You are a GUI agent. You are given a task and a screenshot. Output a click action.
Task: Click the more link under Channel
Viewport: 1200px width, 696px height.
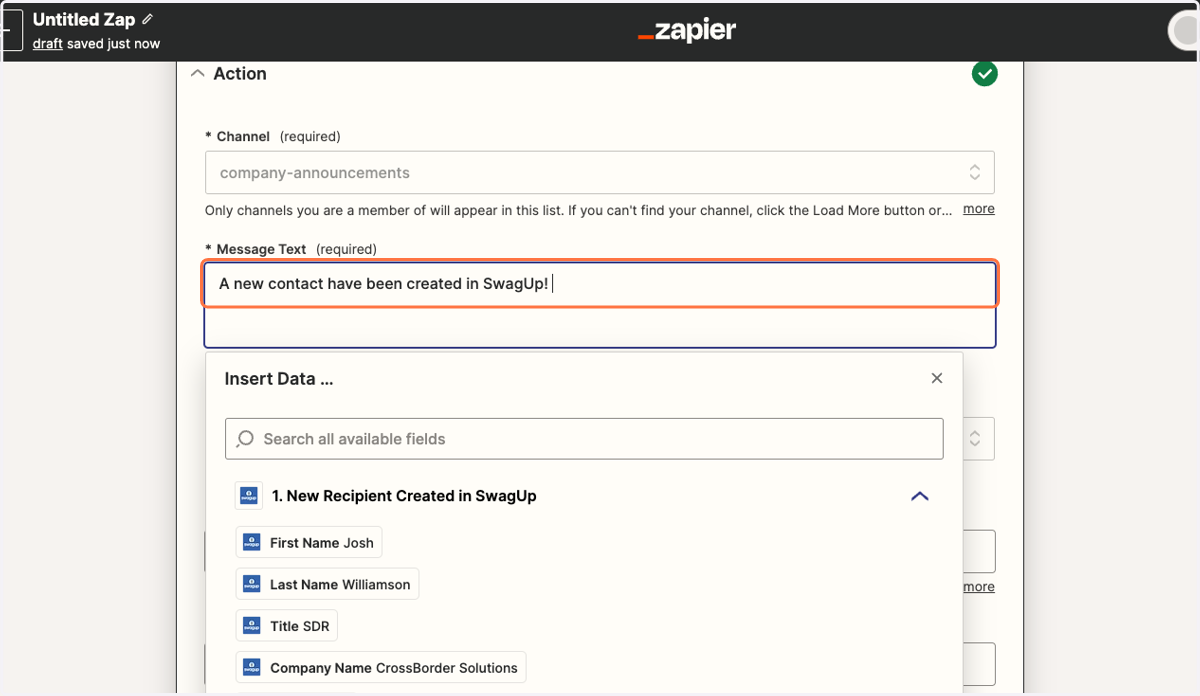[x=979, y=209]
